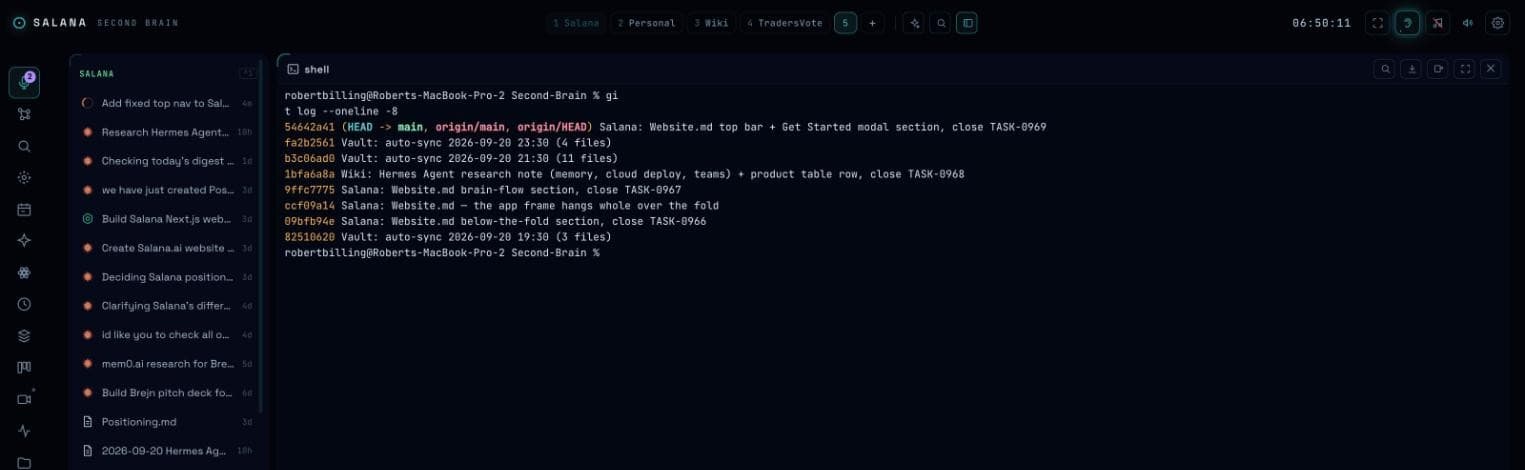Open 'Deciding Salana position...' session
This screenshot has height=470, width=1525.
tap(166, 277)
